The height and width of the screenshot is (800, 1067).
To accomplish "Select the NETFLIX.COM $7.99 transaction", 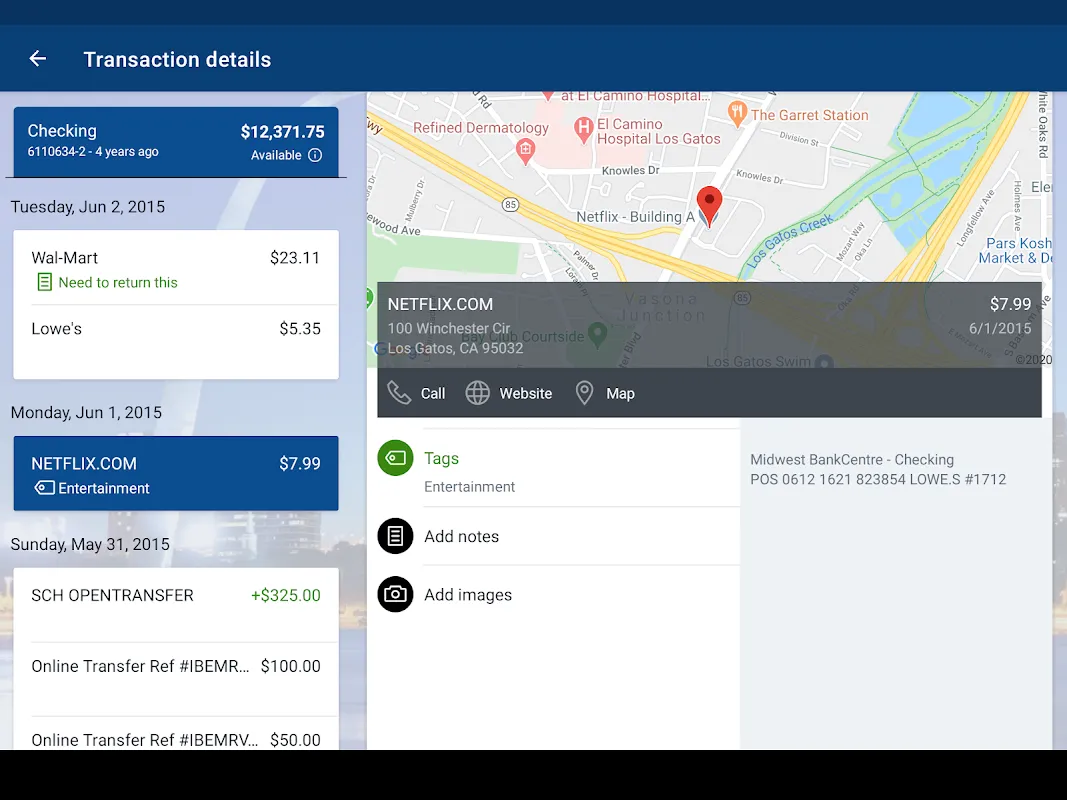I will pyautogui.click(x=176, y=473).
